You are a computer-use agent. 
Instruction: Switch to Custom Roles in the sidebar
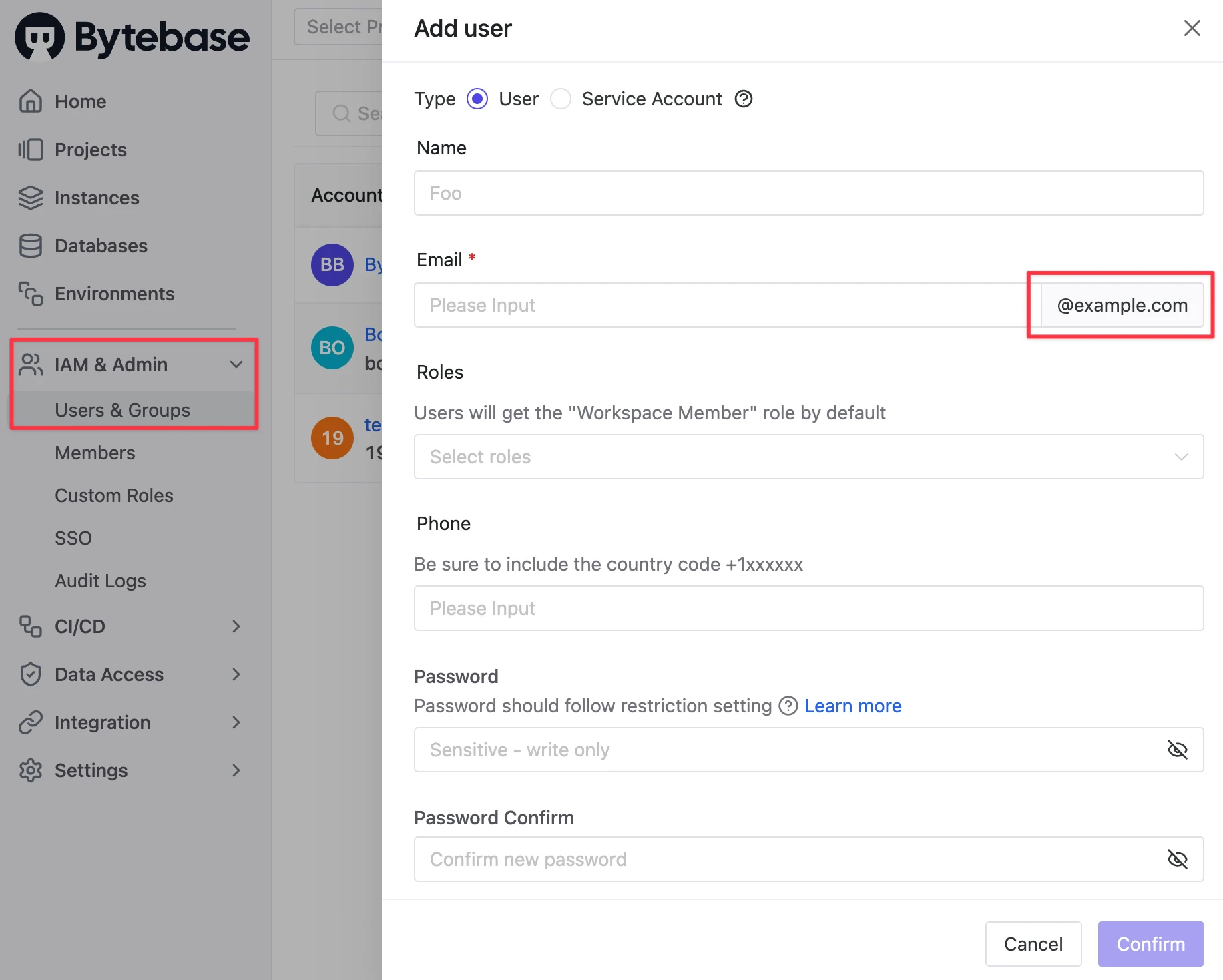pos(113,495)
